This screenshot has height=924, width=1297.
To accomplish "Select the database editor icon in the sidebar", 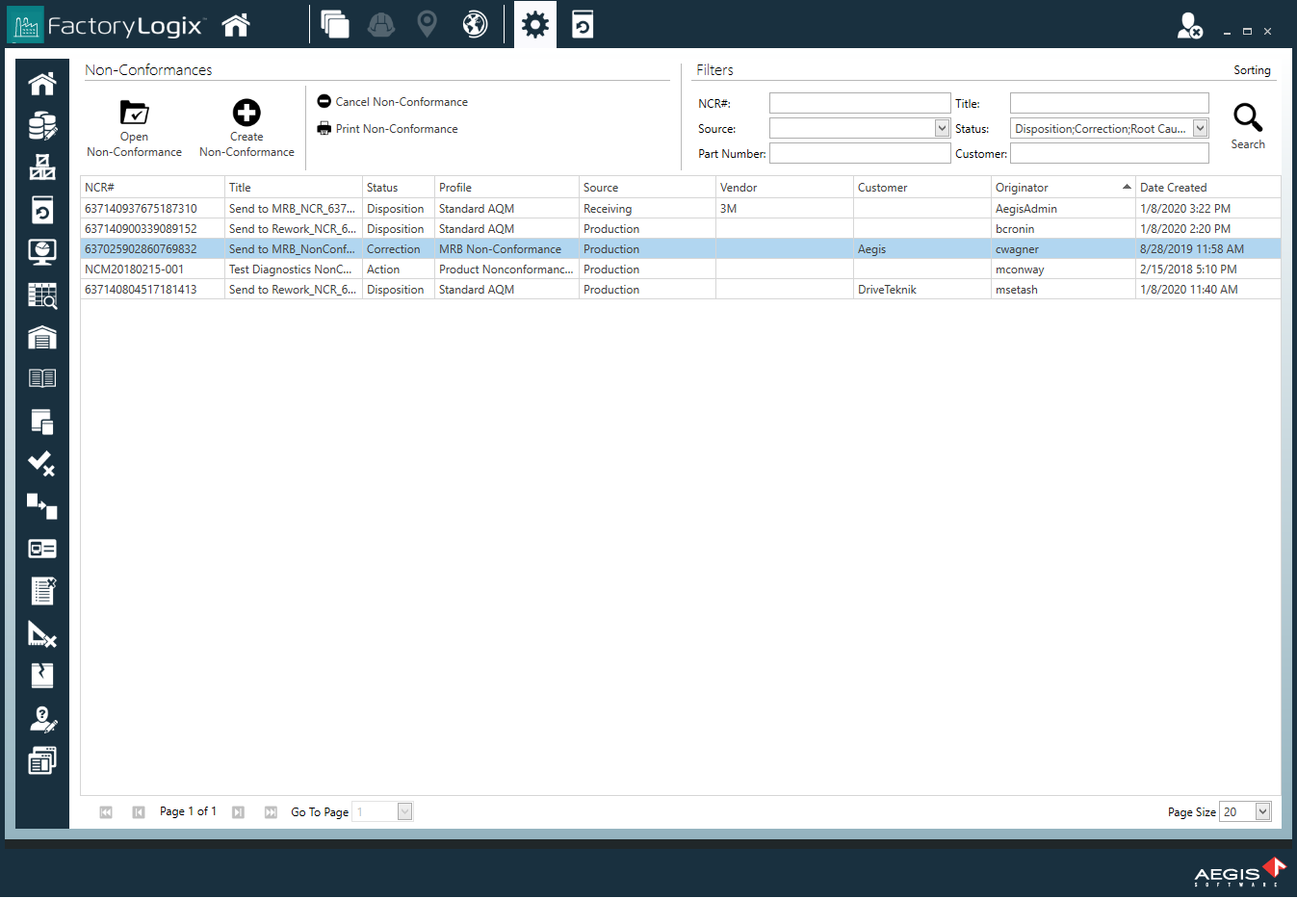I will click(x=41, y=125).
